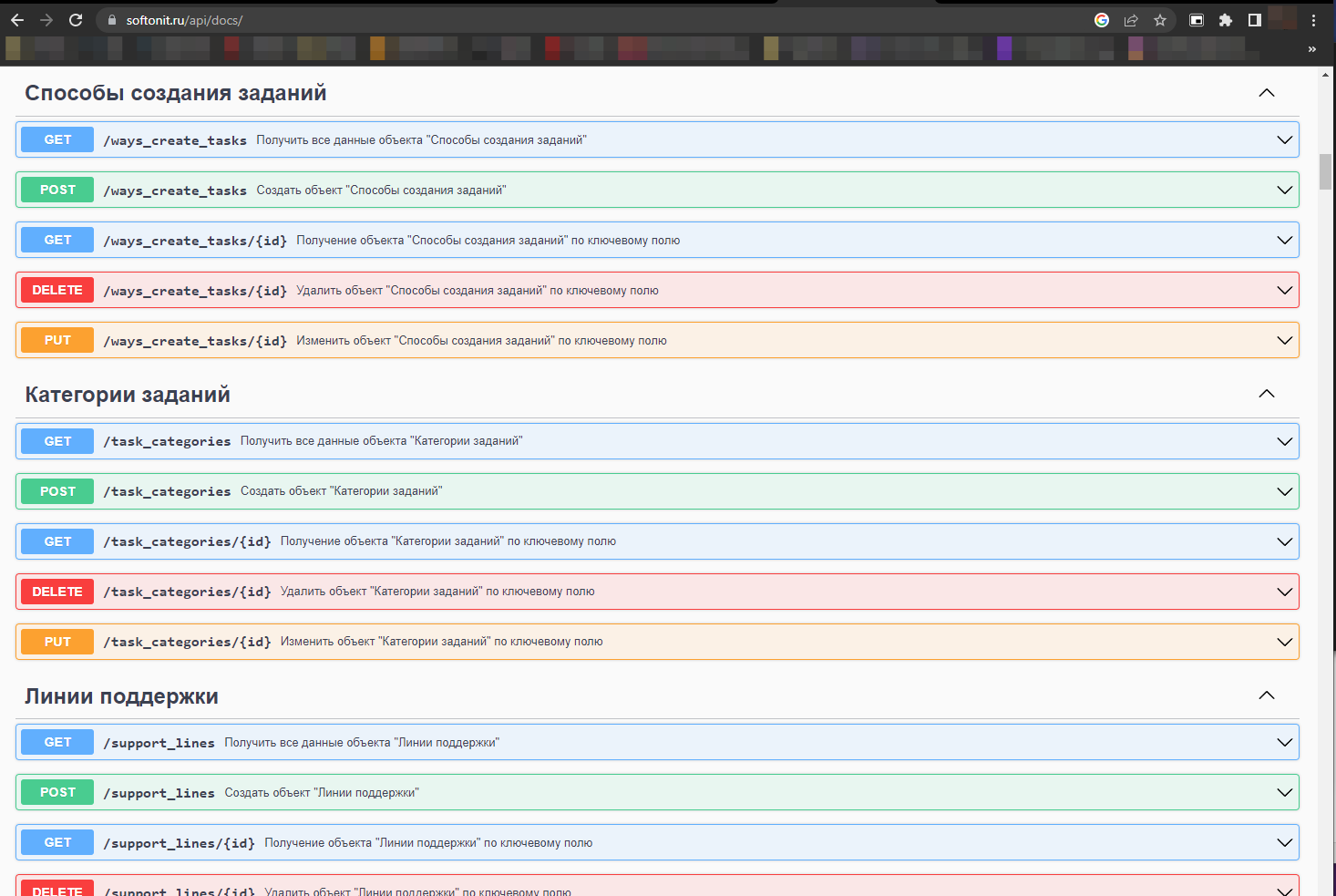This screenshot has width=1336, height=896.
Task: Click the DELETE /ways_create_tasks/{id} path
Action: pos(195,291)
